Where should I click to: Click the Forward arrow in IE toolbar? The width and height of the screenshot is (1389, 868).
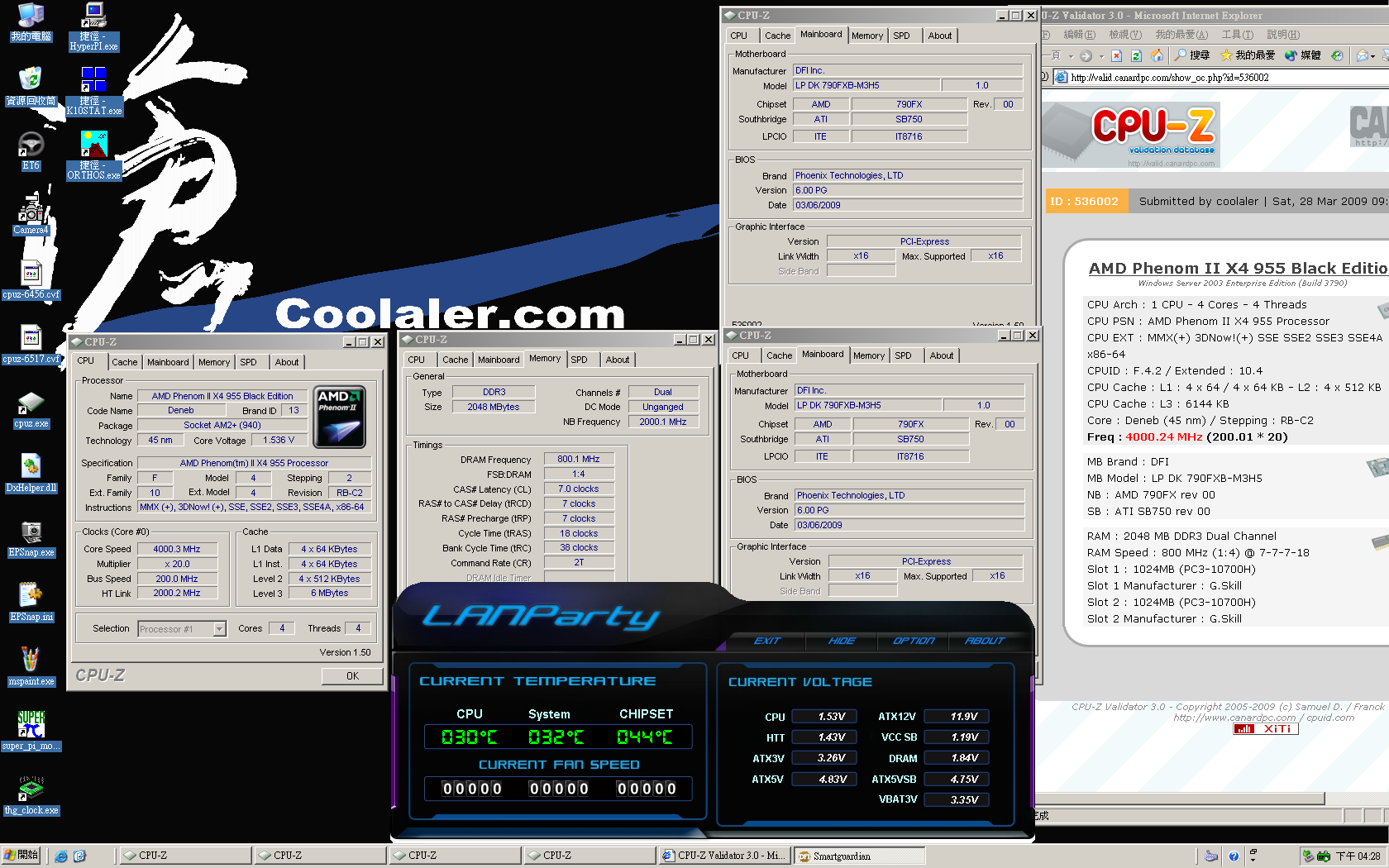(1086, 55)
